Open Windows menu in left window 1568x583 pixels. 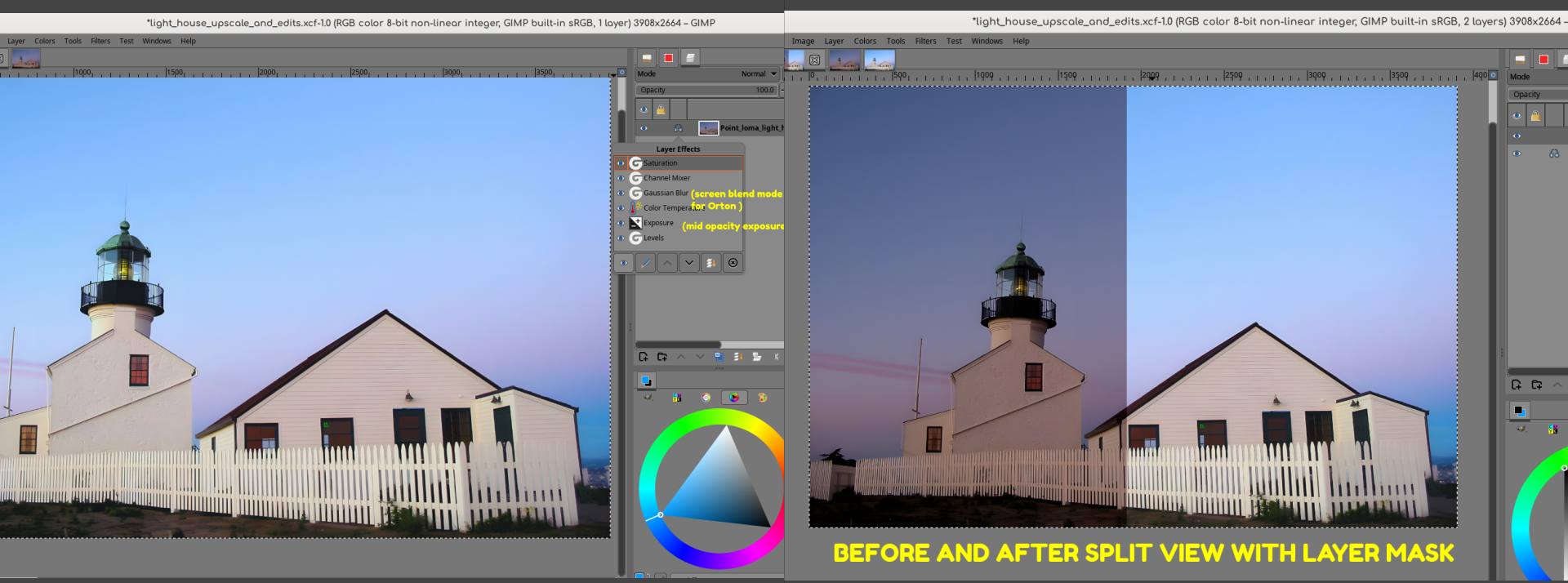click(x=157, y=41)
